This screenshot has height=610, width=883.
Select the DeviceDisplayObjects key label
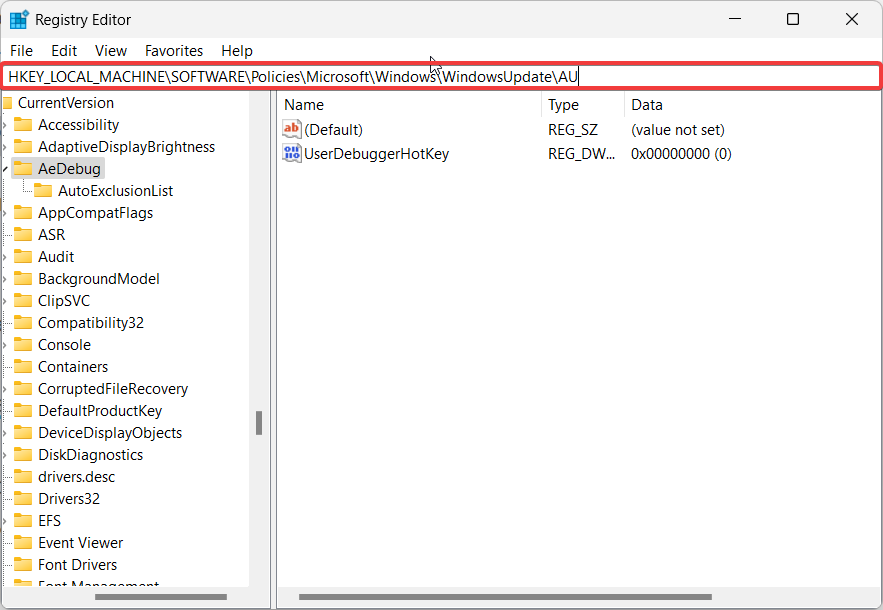pos(110,432)
